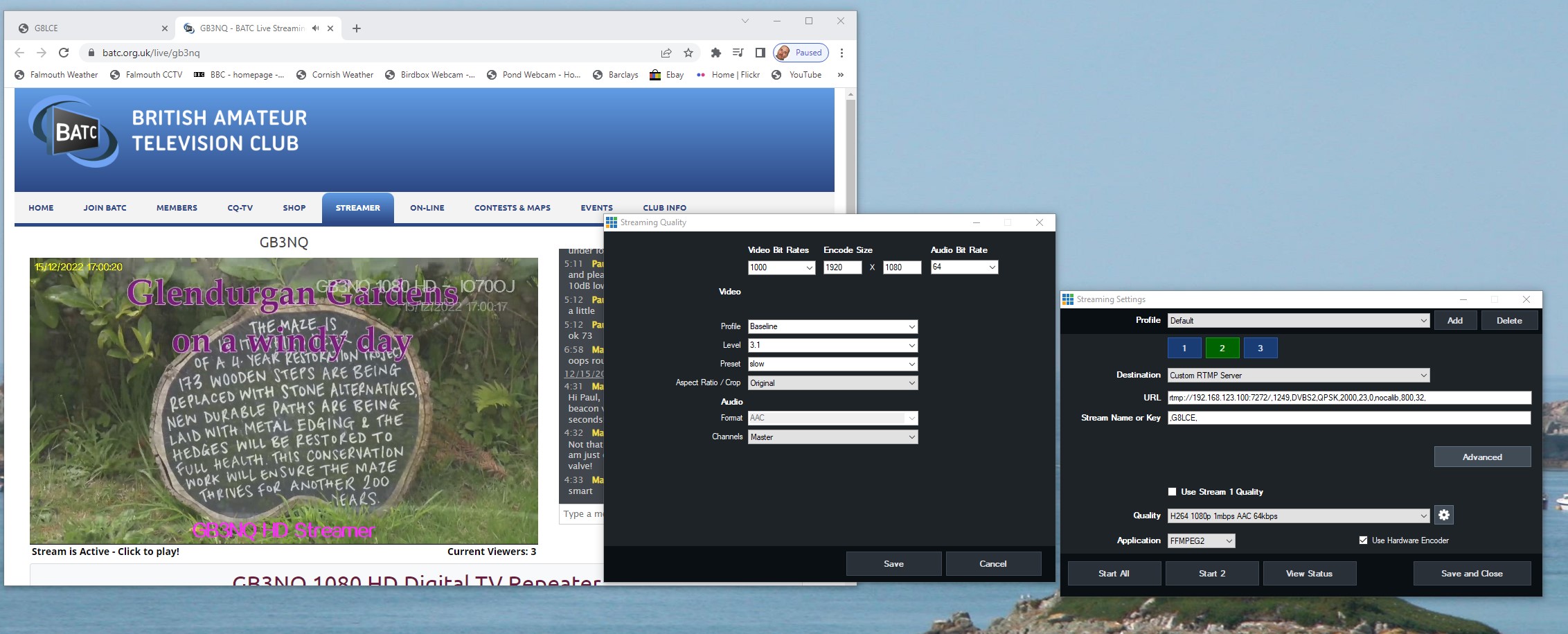Open the SHOP menu item
The image size is (1568, 634).
294,208
